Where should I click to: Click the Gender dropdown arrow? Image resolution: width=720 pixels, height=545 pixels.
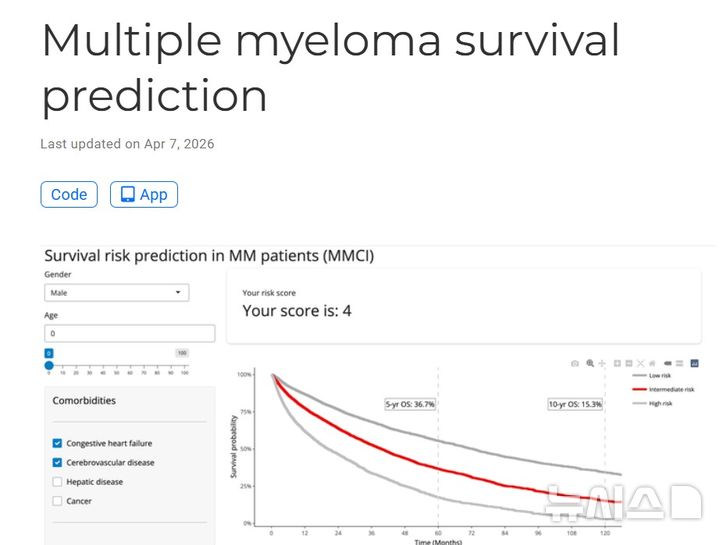pos(178,292)
